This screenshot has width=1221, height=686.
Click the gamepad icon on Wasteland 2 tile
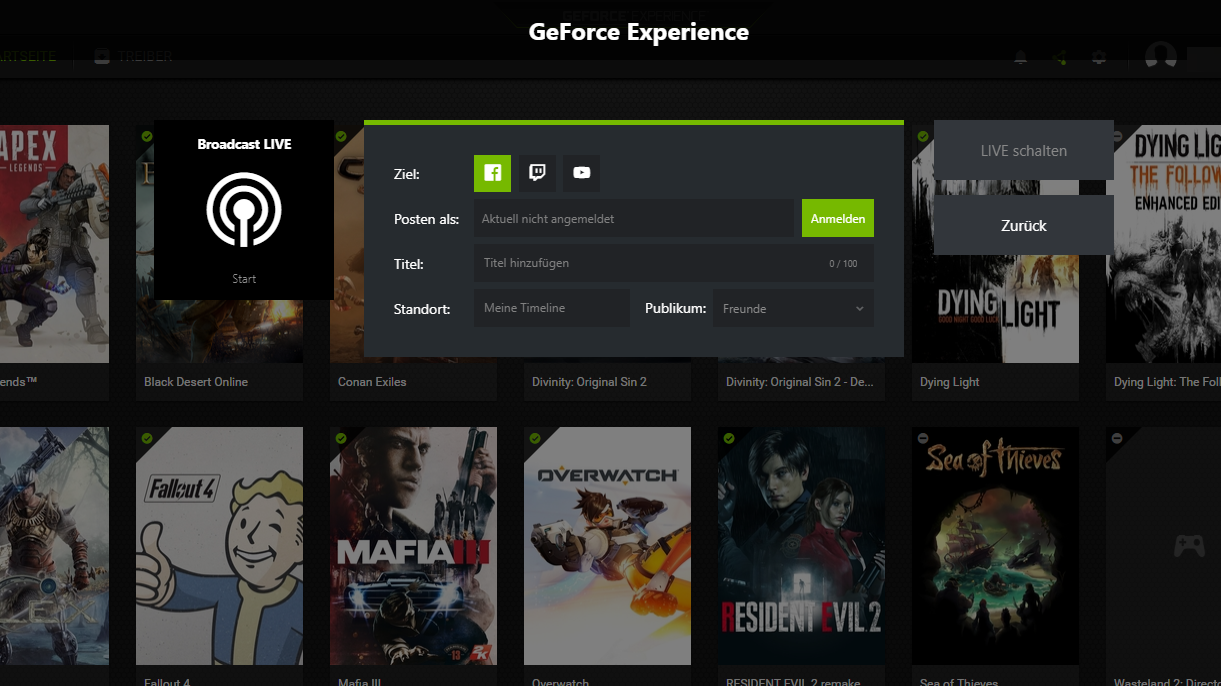[1188, 545]
